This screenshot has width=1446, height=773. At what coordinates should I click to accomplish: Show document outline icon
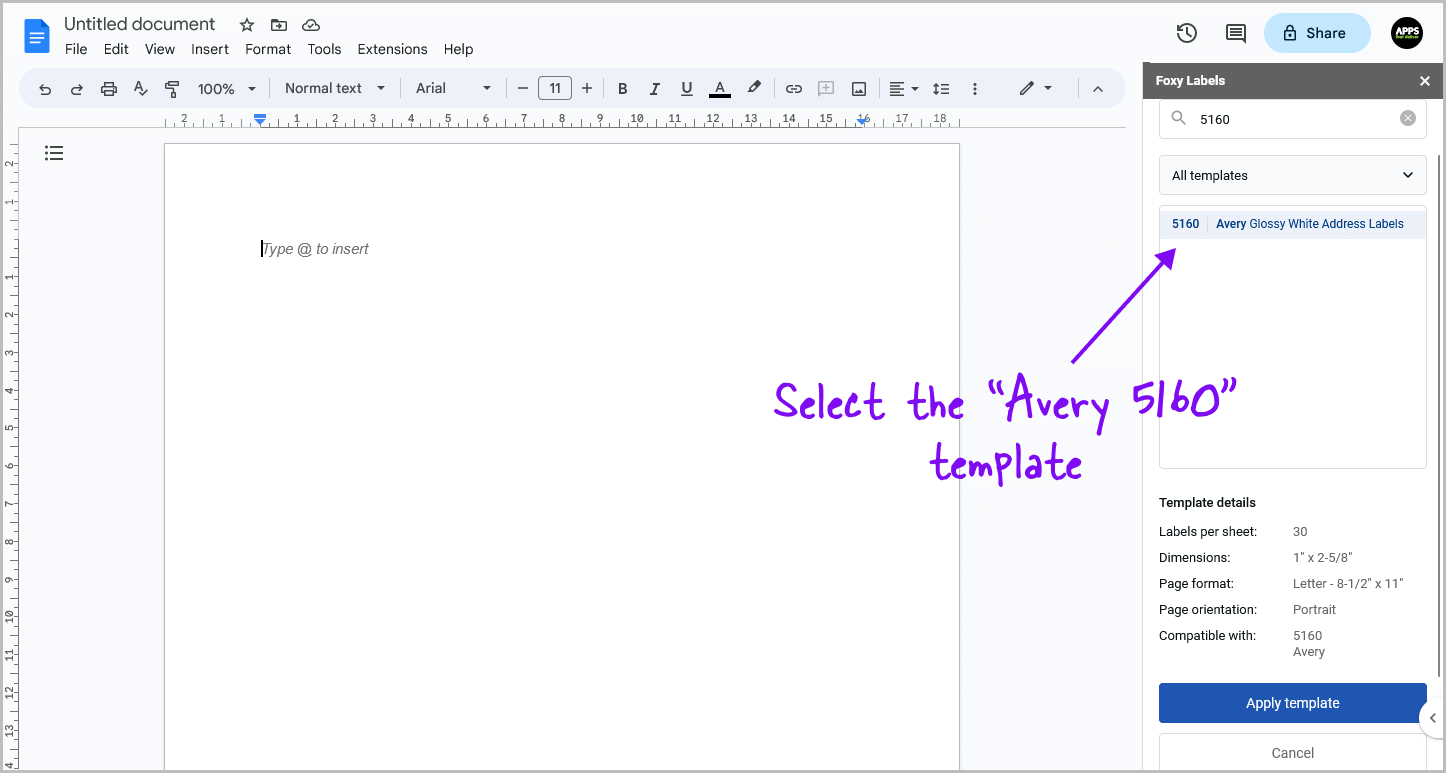pos(54,153)
